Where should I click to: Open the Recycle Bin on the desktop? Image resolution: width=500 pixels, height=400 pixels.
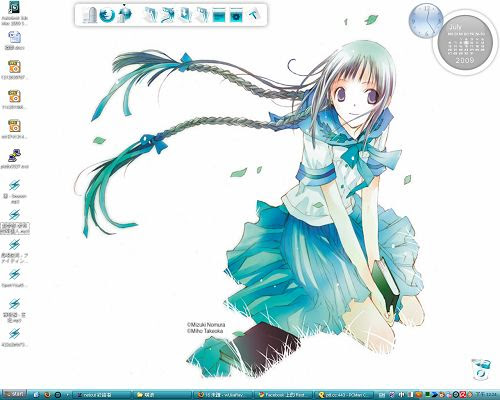[x=480, y=369]
